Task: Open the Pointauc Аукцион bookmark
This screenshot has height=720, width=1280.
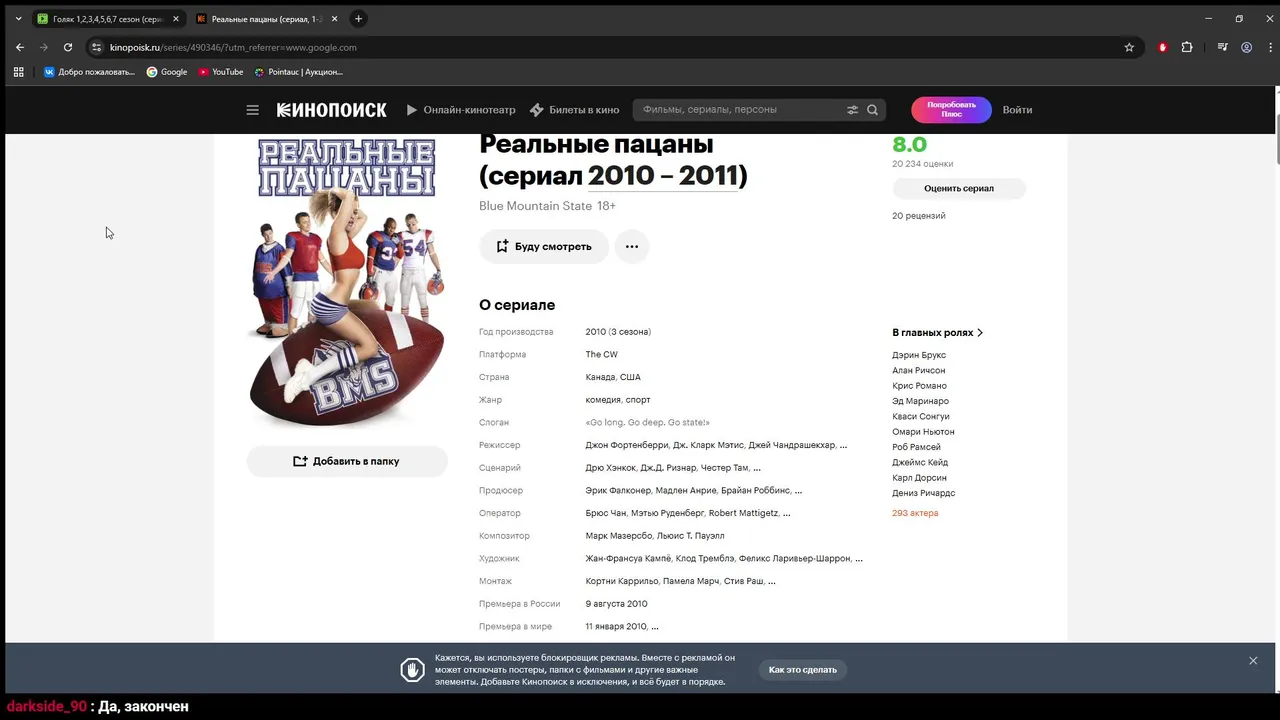Action: tap(298, 72)
